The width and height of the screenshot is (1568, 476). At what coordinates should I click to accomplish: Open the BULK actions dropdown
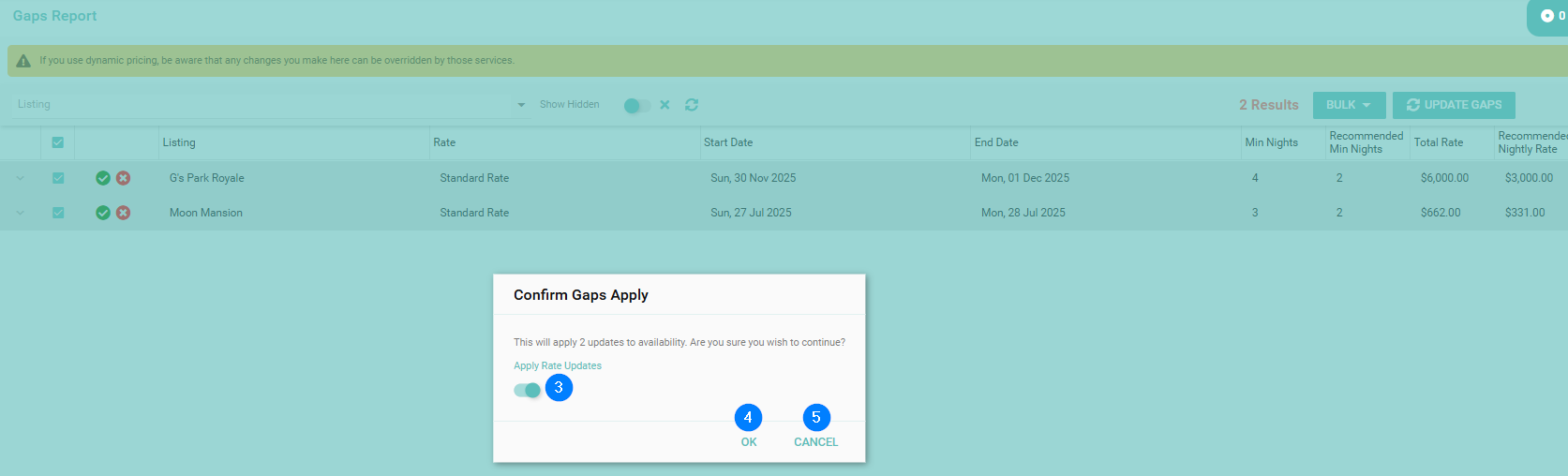point(1349,105)
